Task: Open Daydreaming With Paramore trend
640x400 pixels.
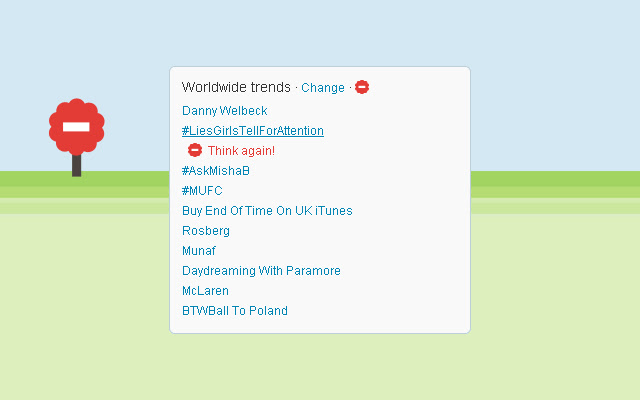Action: tap(261, 271)
